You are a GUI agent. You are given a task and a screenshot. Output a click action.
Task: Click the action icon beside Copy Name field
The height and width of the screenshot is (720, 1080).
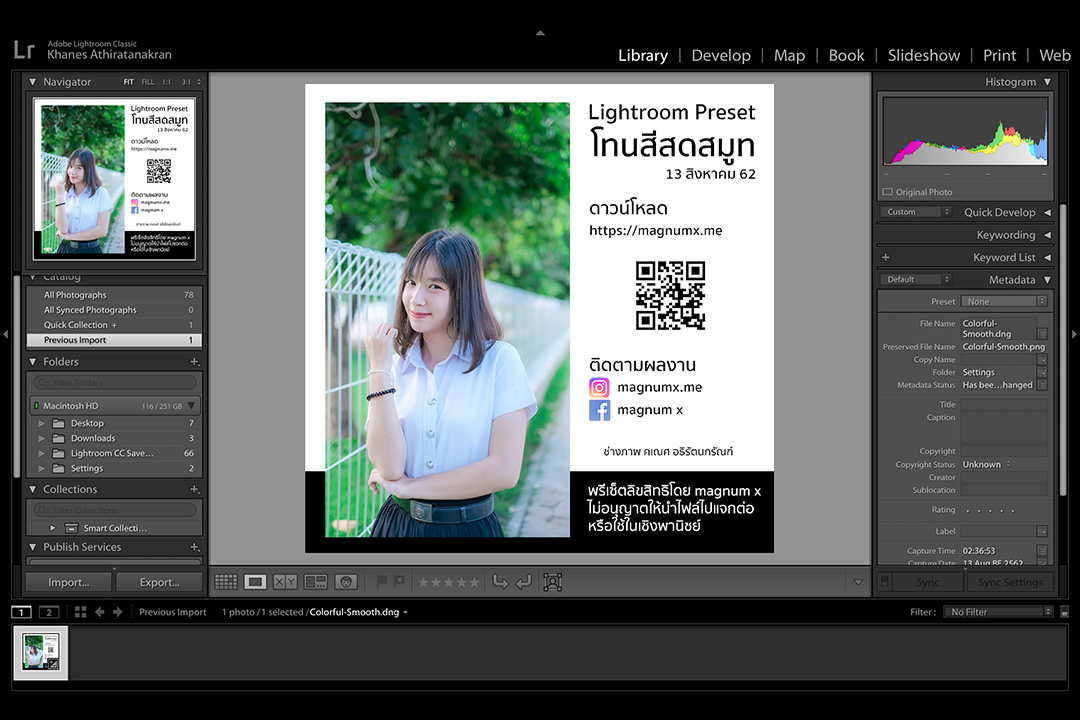[1042, 360]
